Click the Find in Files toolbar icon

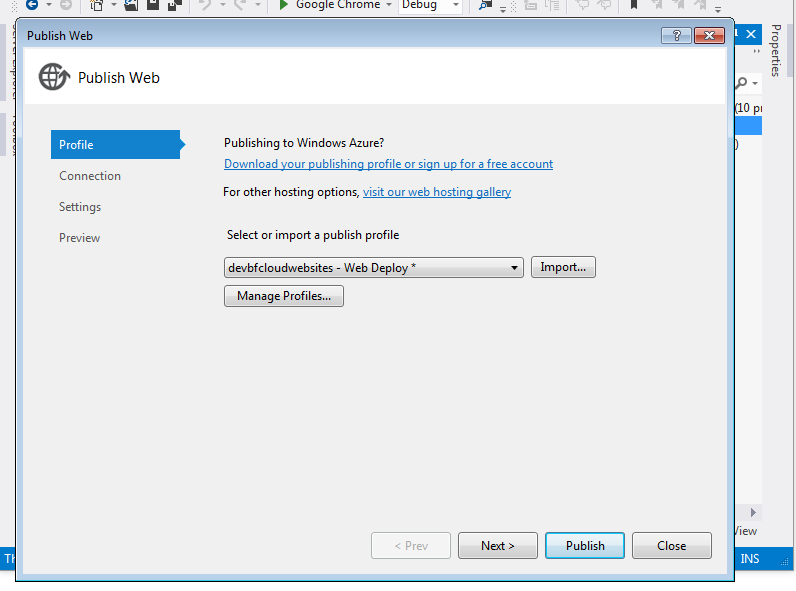click(x=486, y=5)
